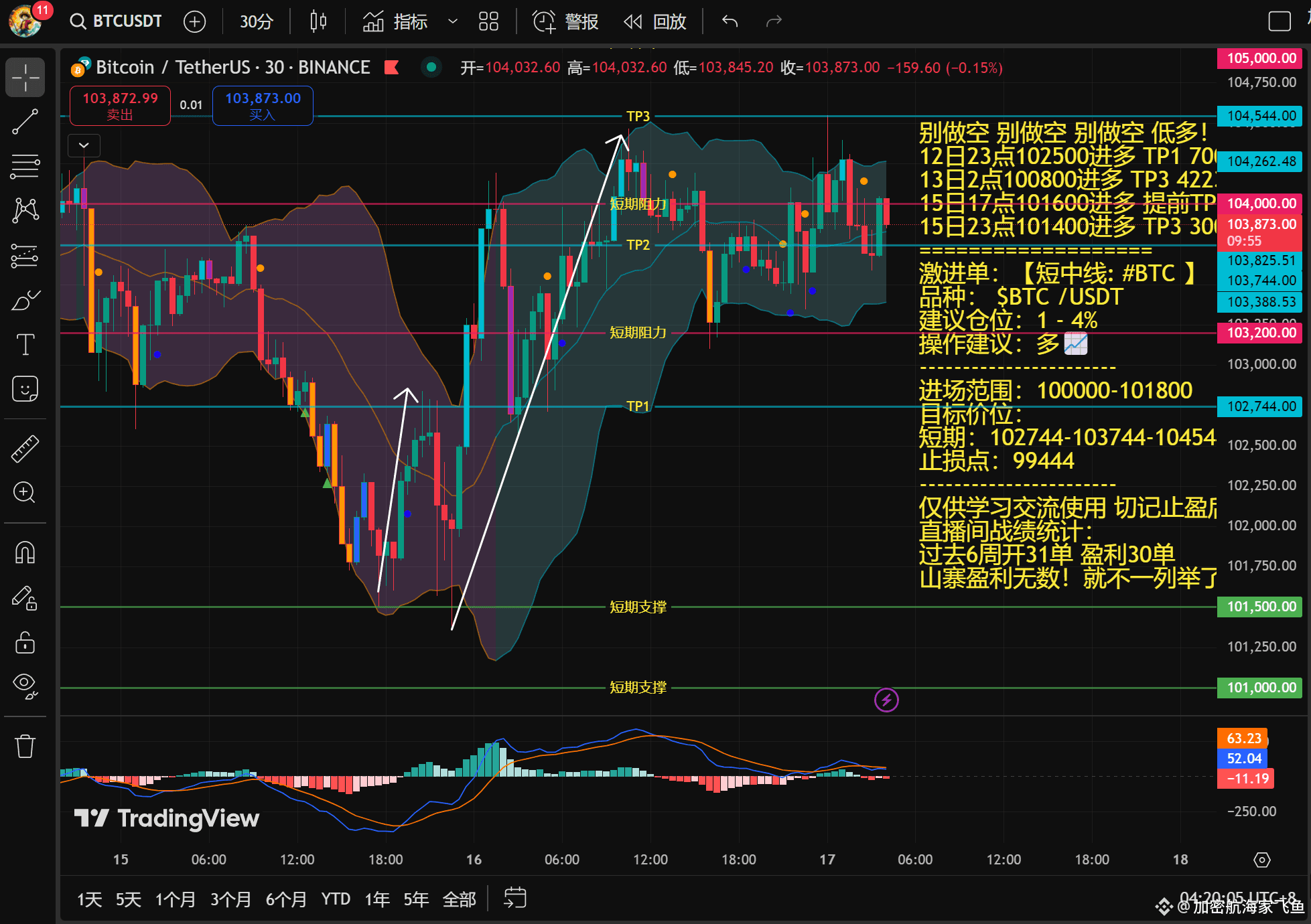This screenshot has height=924, width=1311.
Task: Click the TP1 line label
Action: 638,406
